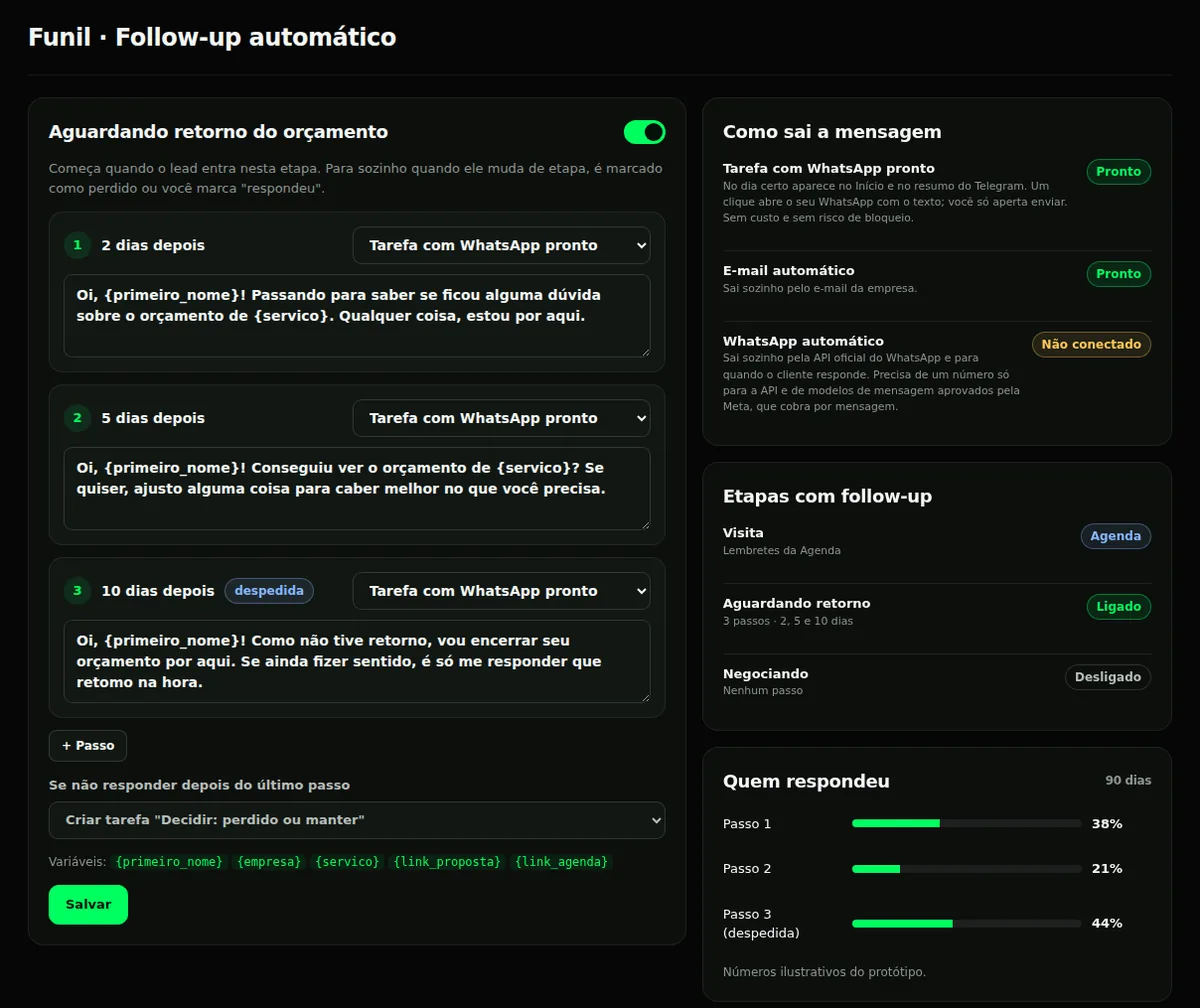The image size is (1200, 1008).
Task: Toggle the Aguardando retorno do orçamento switch
Action: click(x=644, y=132)
